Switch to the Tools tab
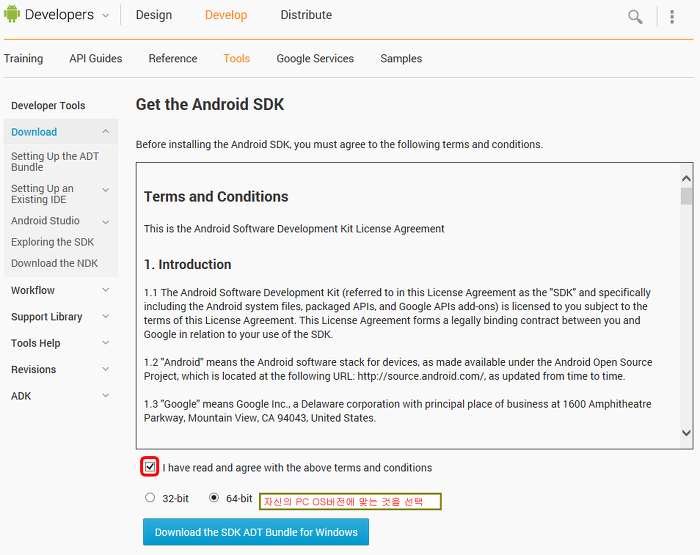Viewport: 700px width, 555px height. pos(237,58)
